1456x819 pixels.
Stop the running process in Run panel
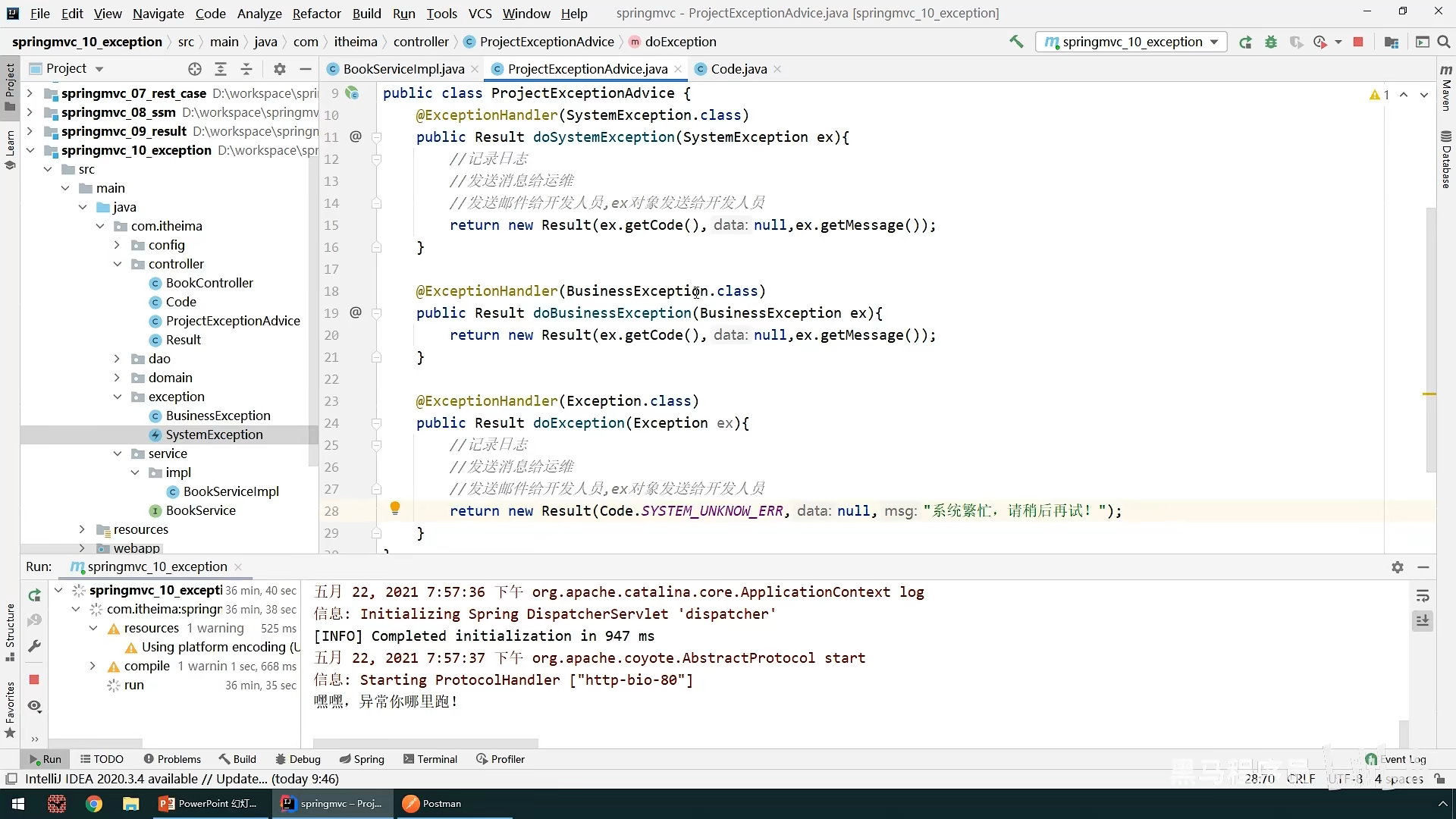point(34,679)
